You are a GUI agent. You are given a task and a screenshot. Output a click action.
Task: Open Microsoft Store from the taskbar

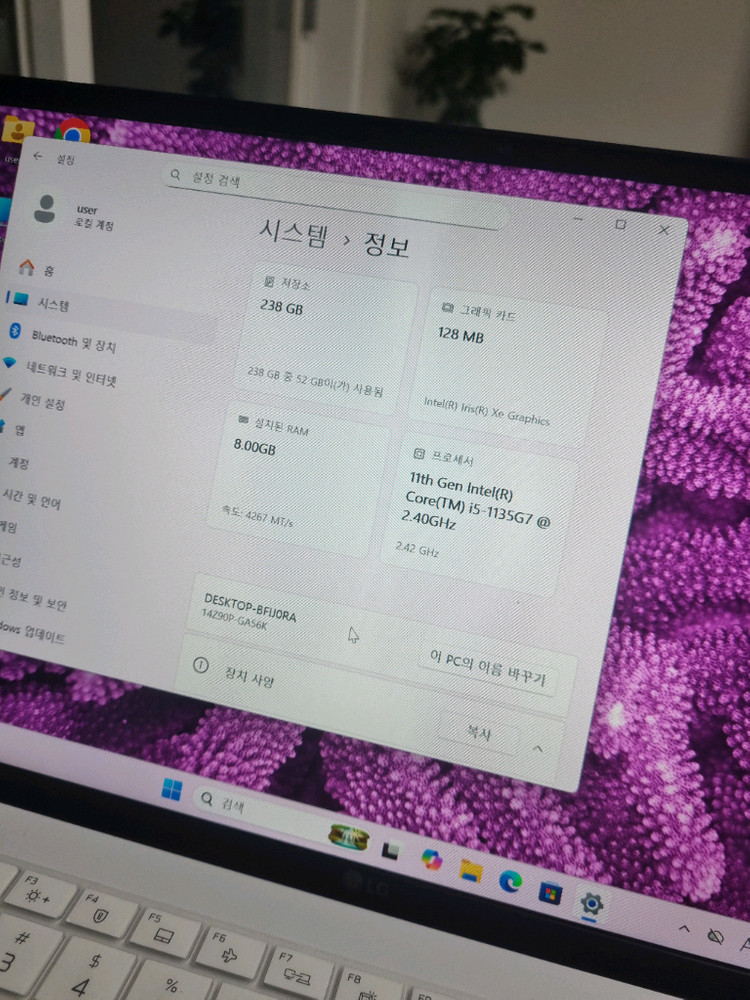(550, 892)
